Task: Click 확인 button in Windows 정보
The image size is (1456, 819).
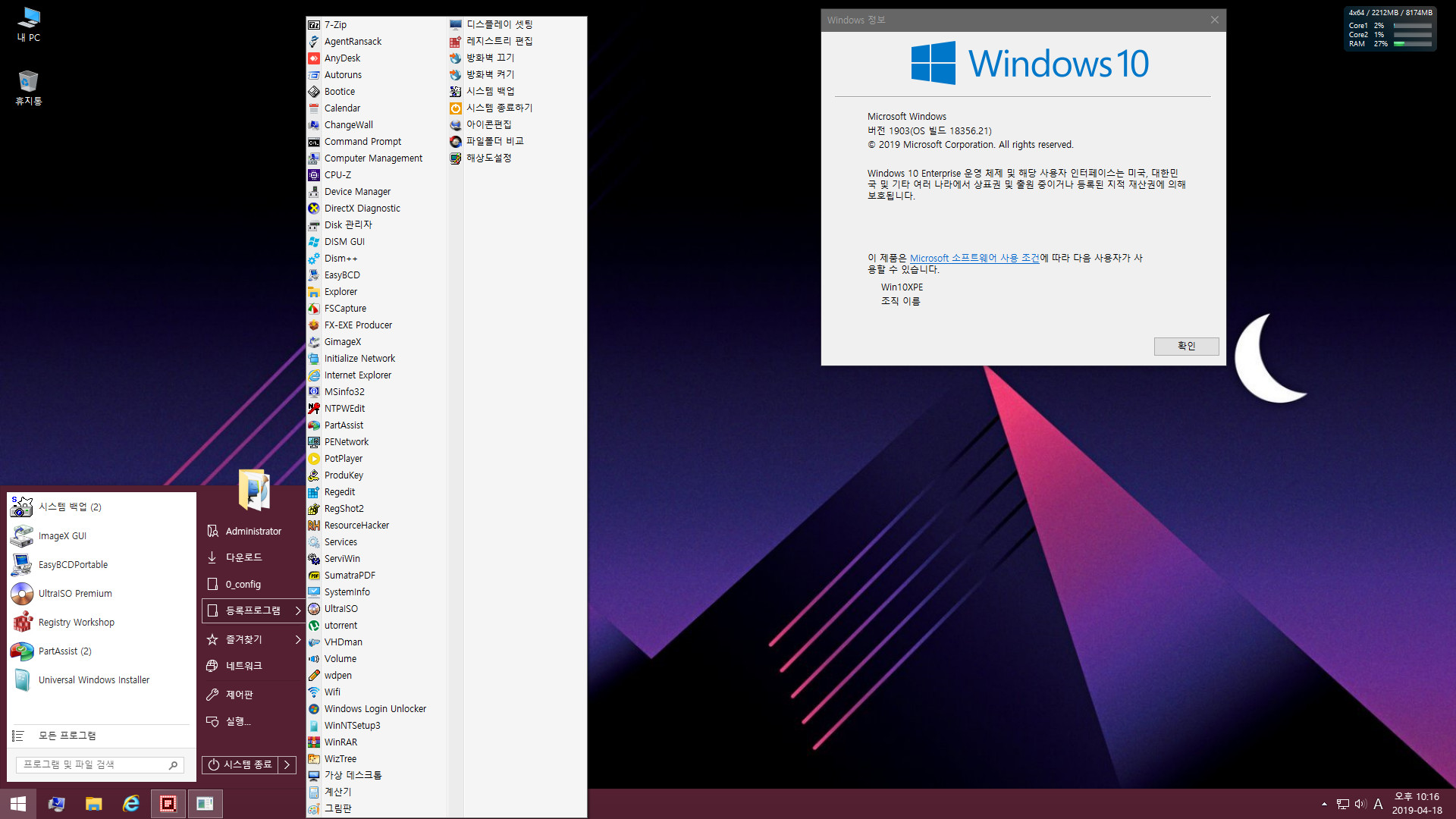Action: coord(1186,346)
